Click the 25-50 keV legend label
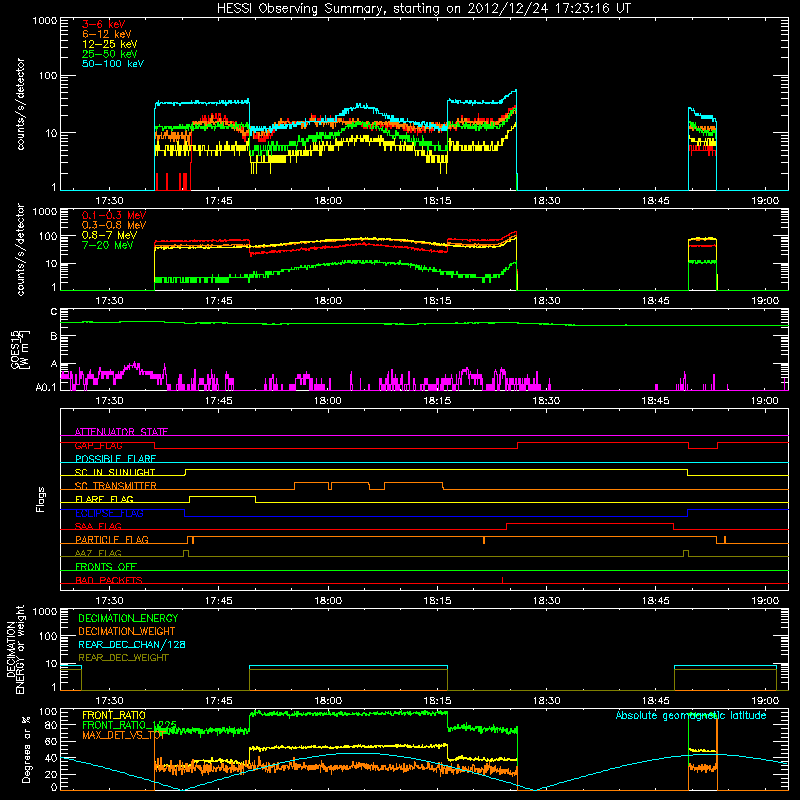This screenshot has width=800, height=800. [109, 54]
